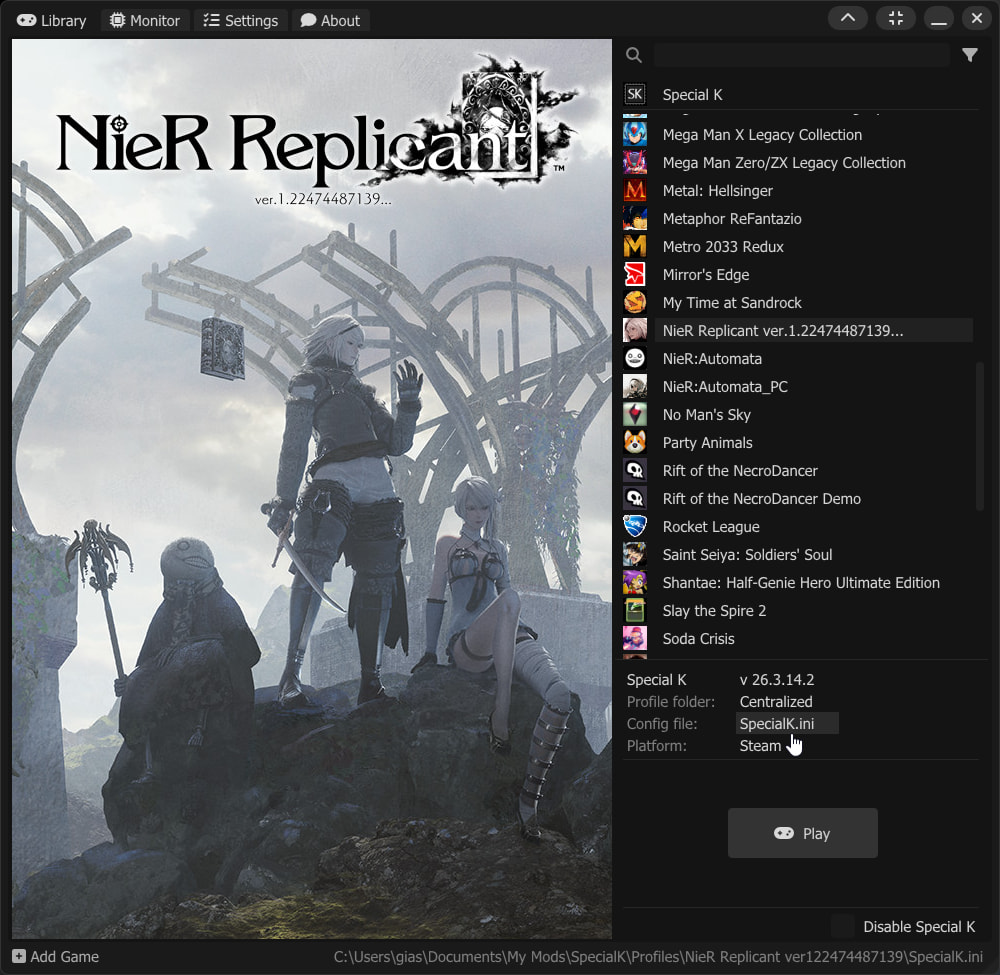Click the Party Animals fox icon
Viewport: 1000px width, 975px height.
pyautogui.click(x=635, y=443)
